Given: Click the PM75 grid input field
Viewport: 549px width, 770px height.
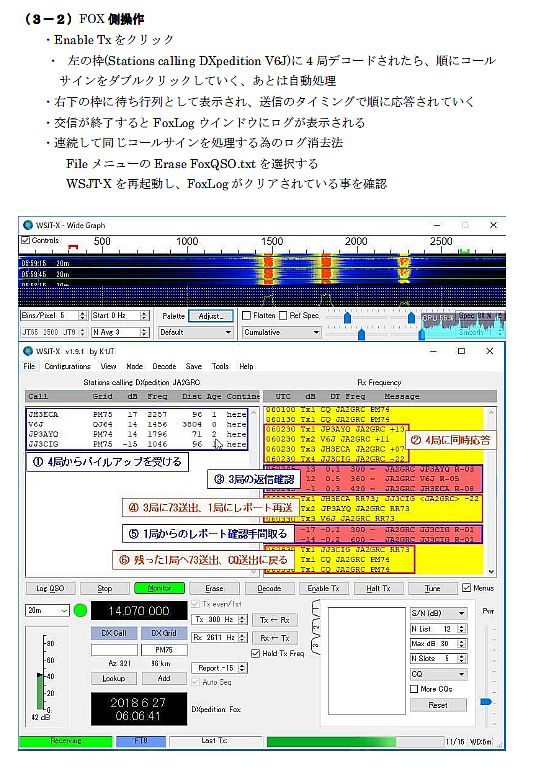Looking at the screenshot, I should [x=164, y=650].
